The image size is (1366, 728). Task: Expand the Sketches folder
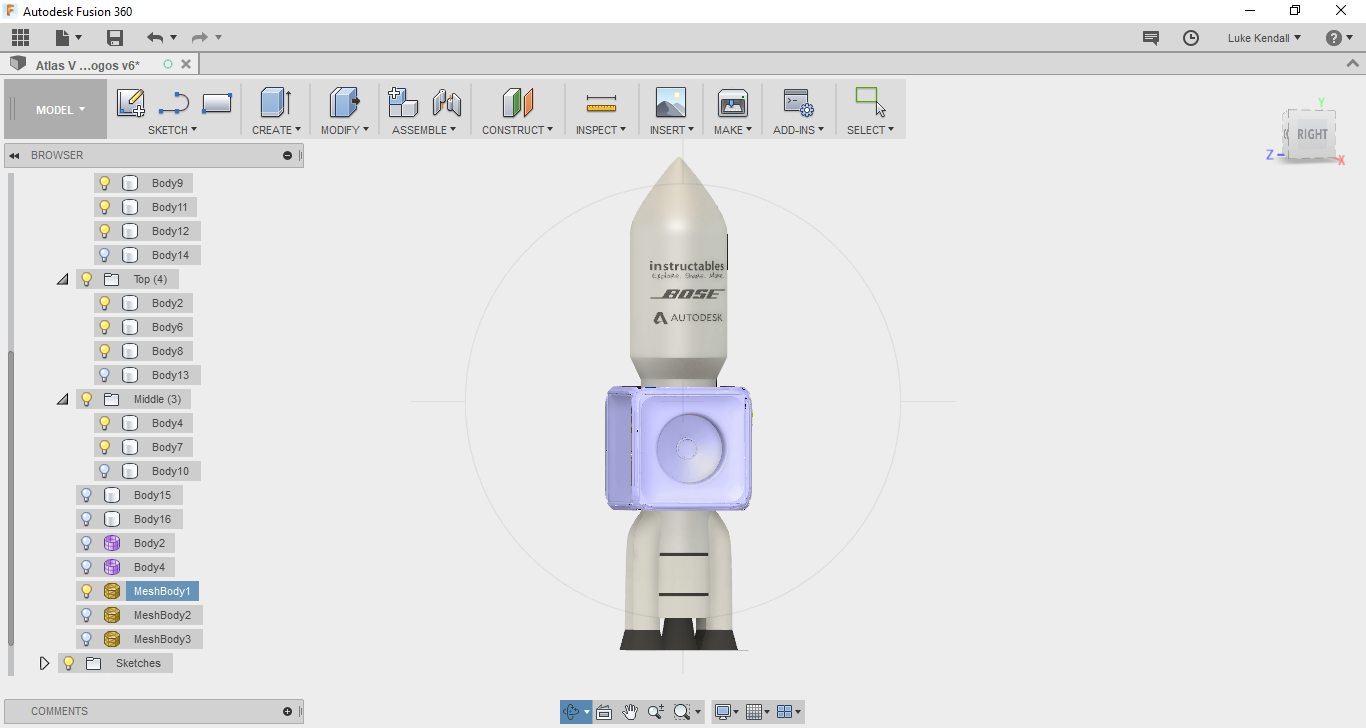click(x=44, y=663)
